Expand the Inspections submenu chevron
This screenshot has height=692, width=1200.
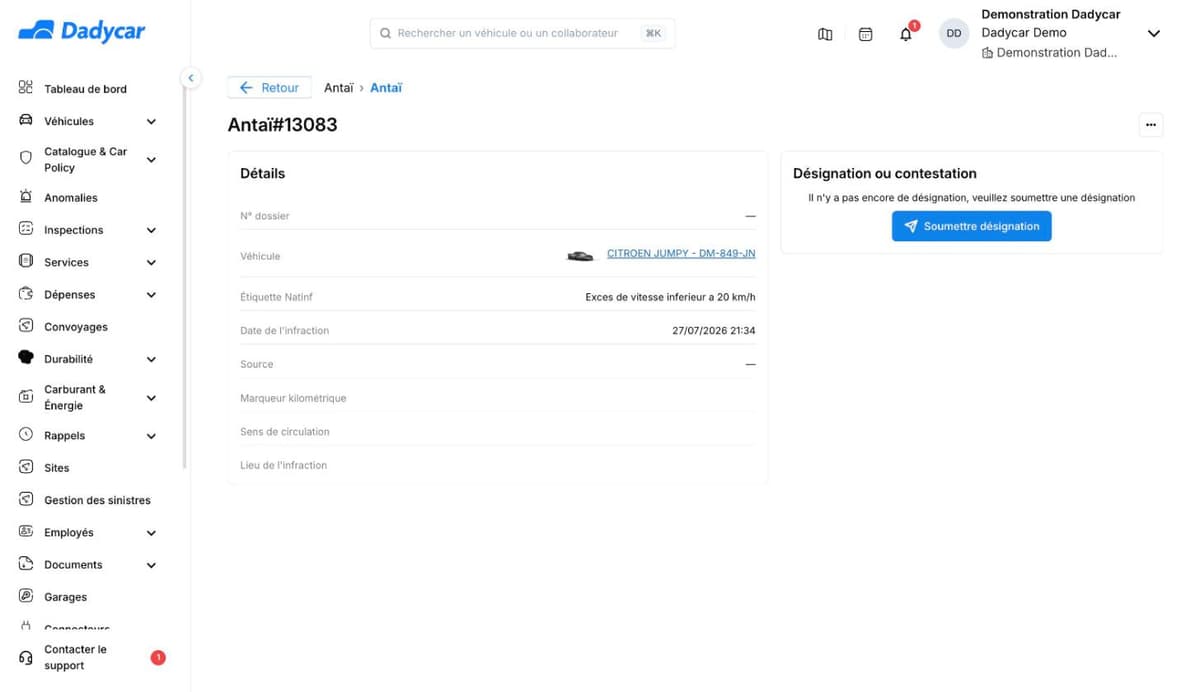pos(151,230)
